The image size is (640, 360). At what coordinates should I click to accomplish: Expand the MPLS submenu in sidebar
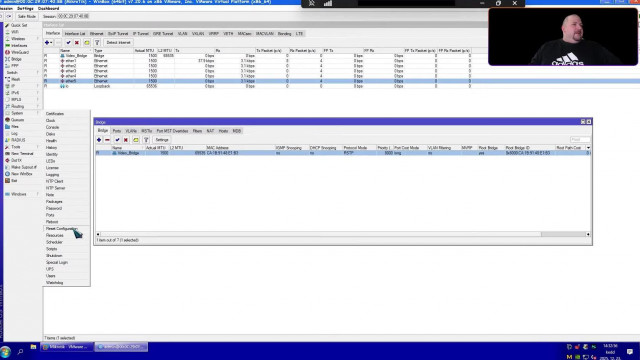pos(38,100)
